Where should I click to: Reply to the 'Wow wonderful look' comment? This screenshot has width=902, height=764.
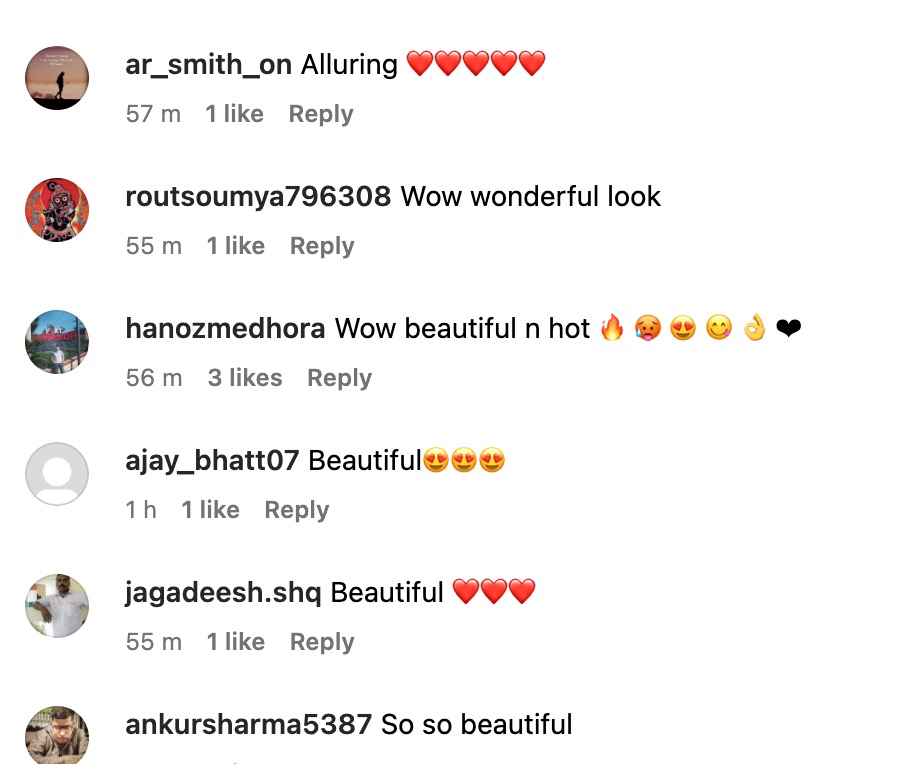click(322, 246)
